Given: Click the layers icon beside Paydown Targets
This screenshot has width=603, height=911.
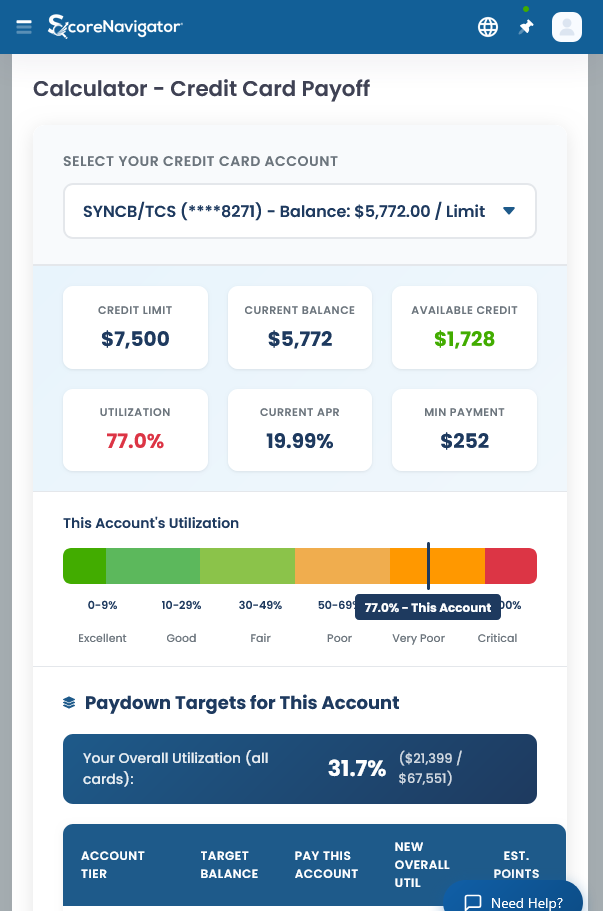Looking at the screenshot, I should click(x=68, y=703).
